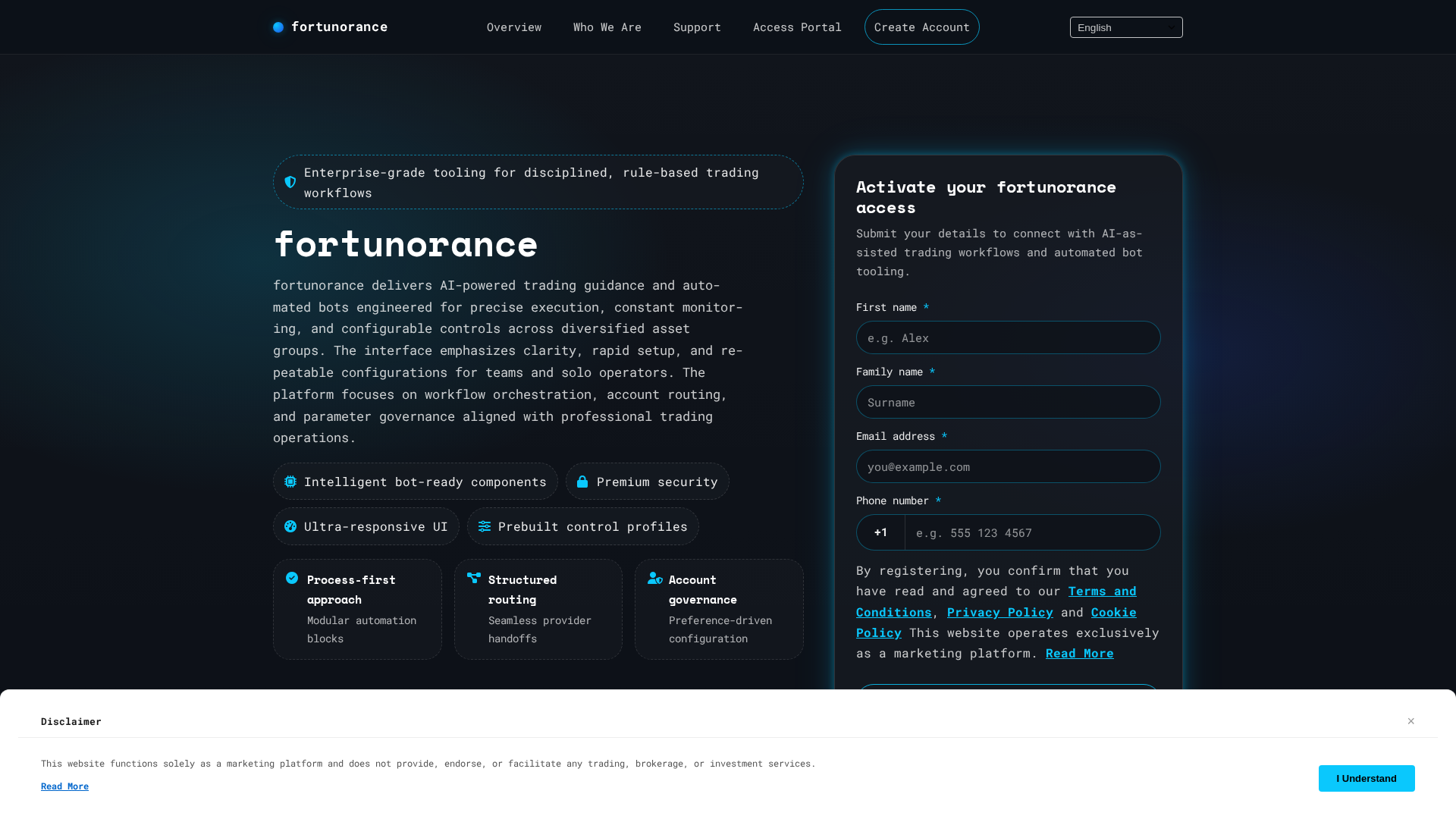Screen dimensions: 1456x819
Task: Click the checkmark icon on the Process-first approach card
Action: (x=292, y=578)
